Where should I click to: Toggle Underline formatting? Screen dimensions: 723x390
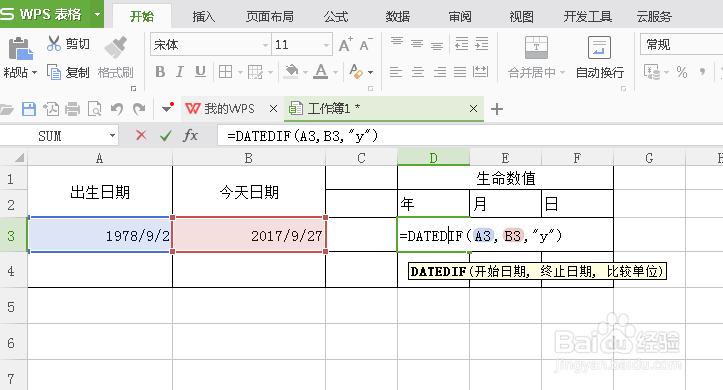(200, 71)
